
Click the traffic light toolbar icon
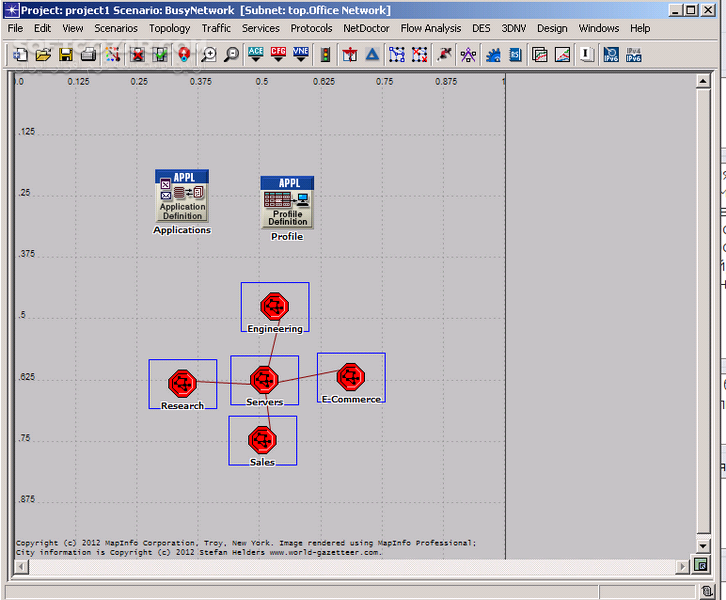(x=325, y=55)
